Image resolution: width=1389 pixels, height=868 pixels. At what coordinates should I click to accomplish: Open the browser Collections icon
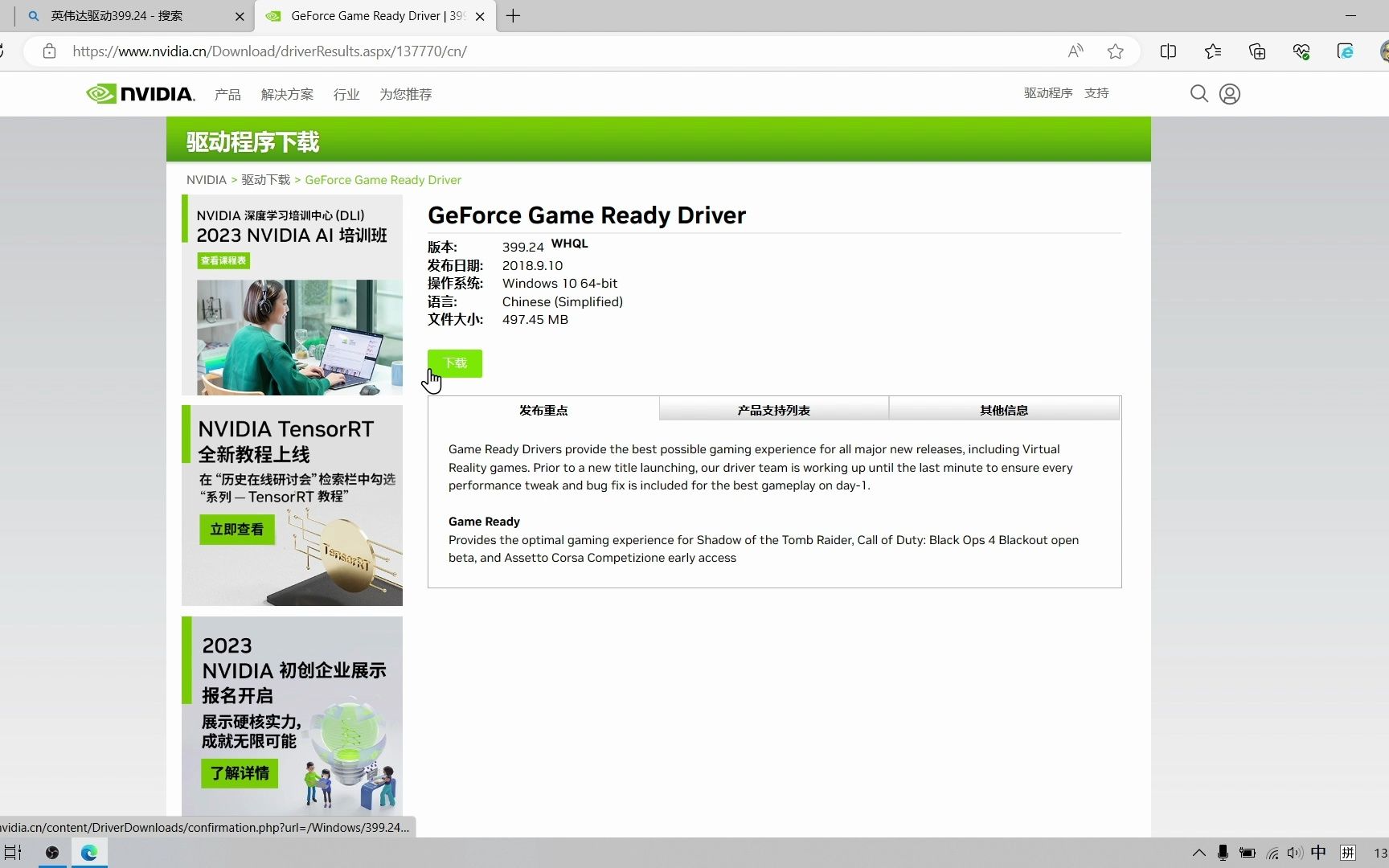click(1257, 51)
